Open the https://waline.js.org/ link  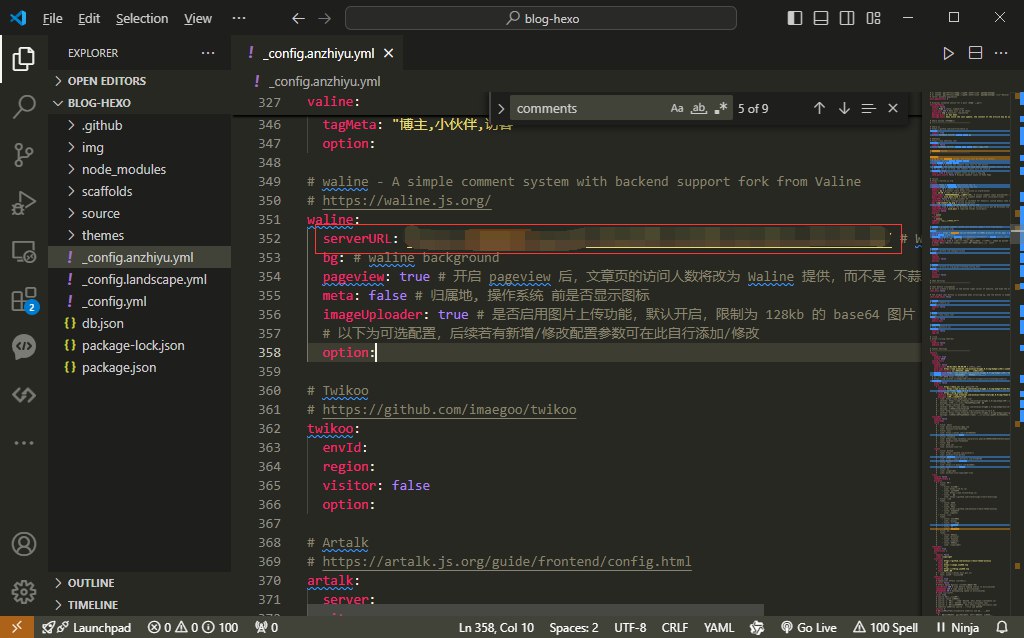point(405,200)
